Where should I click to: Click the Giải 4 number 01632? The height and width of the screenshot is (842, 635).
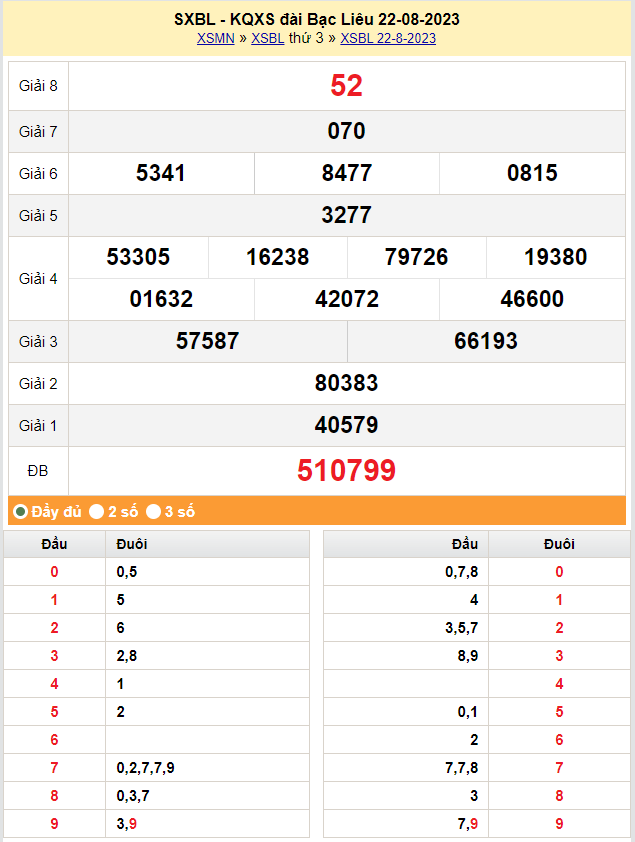pos(161,299)
